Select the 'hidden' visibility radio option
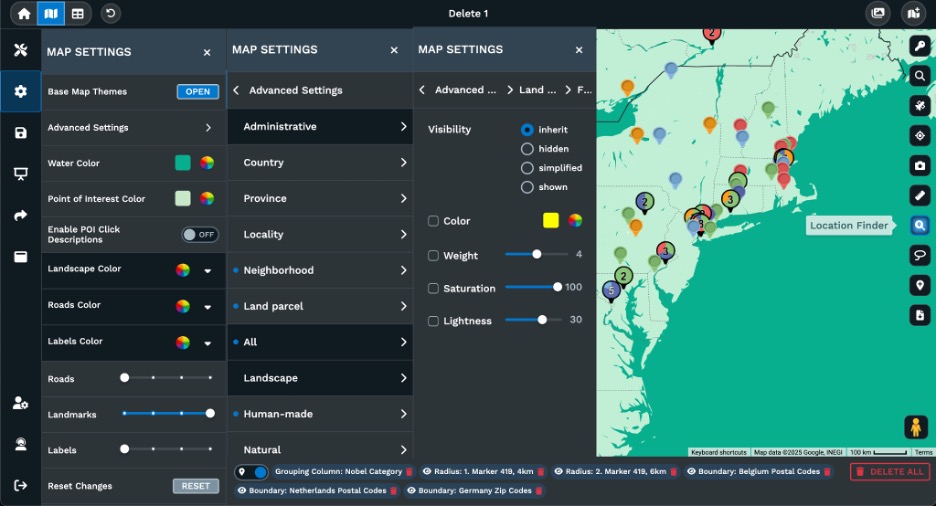936x506 pixels. point(527,149)
